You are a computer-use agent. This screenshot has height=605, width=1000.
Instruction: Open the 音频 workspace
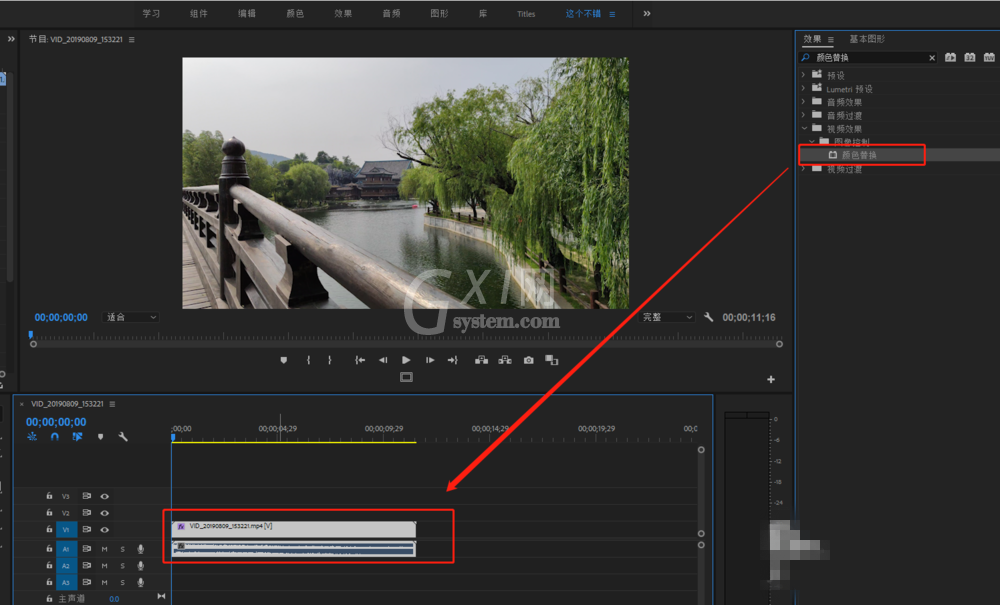point(391,13)
